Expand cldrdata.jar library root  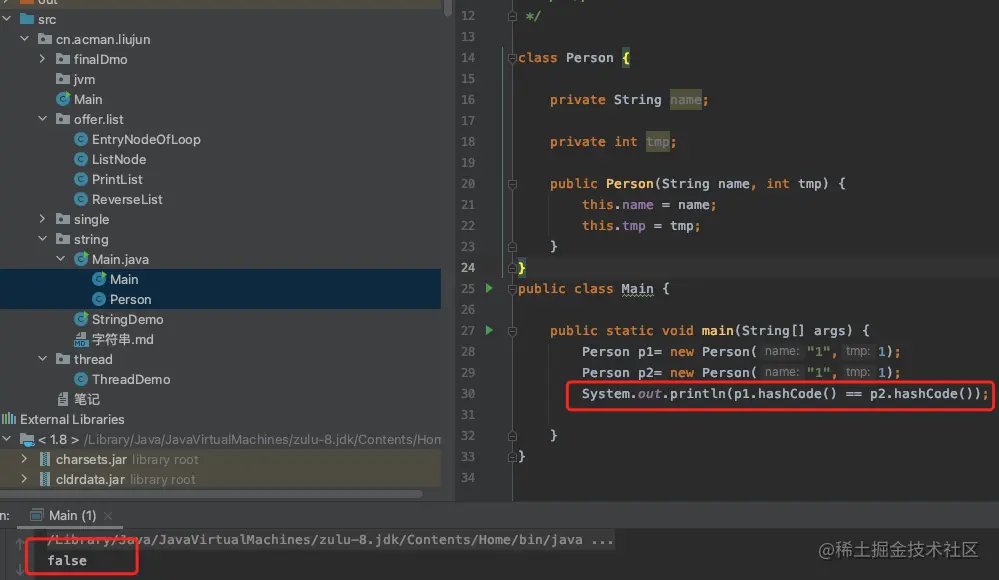25,479
